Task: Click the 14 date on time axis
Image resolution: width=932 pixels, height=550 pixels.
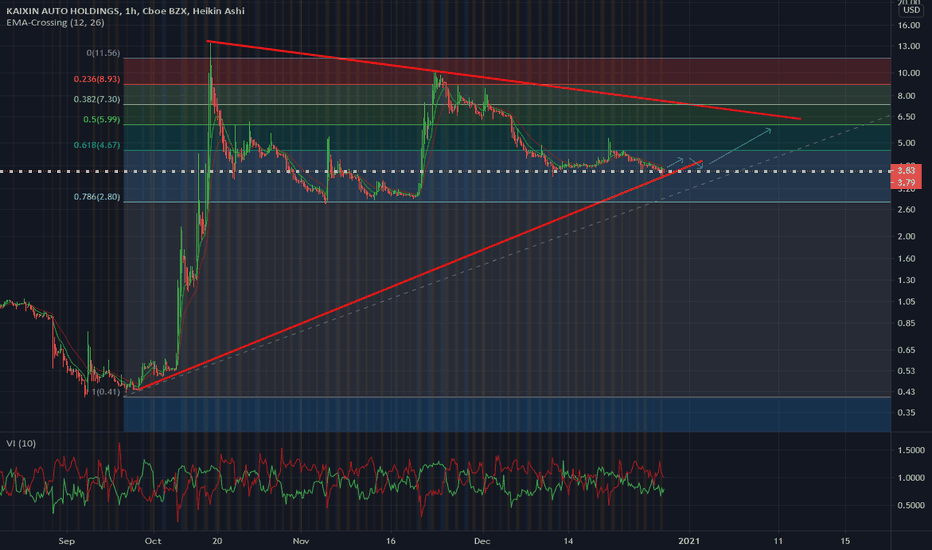Action: pos(568,541)
